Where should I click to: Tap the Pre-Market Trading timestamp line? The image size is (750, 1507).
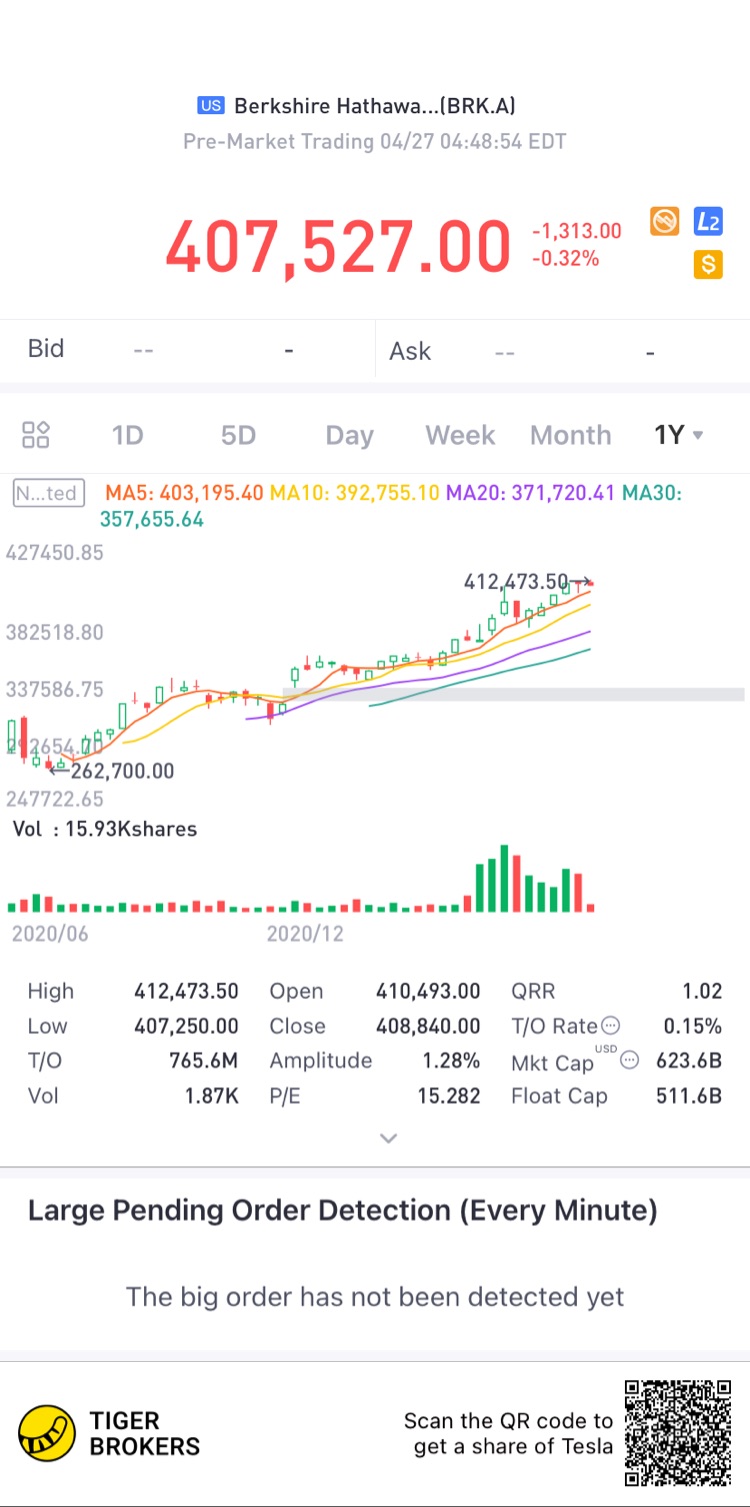click(x=375, y=141)
